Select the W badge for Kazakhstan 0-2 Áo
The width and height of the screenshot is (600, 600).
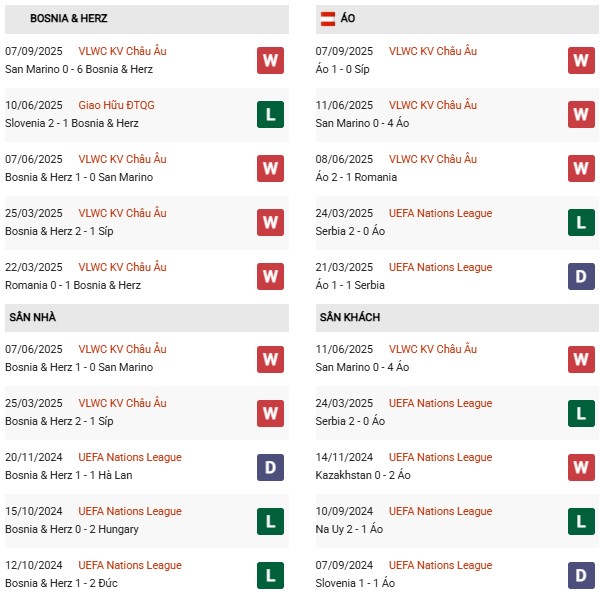[x=581, y=466]
